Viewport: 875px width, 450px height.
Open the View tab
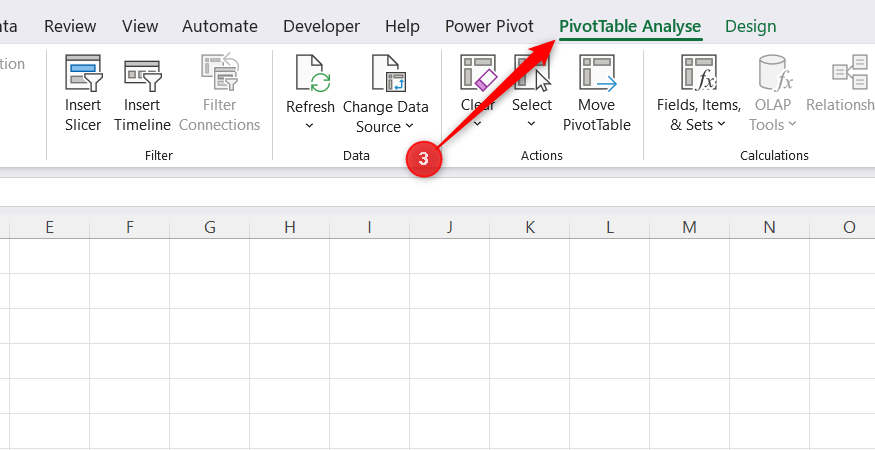(140, 26)
